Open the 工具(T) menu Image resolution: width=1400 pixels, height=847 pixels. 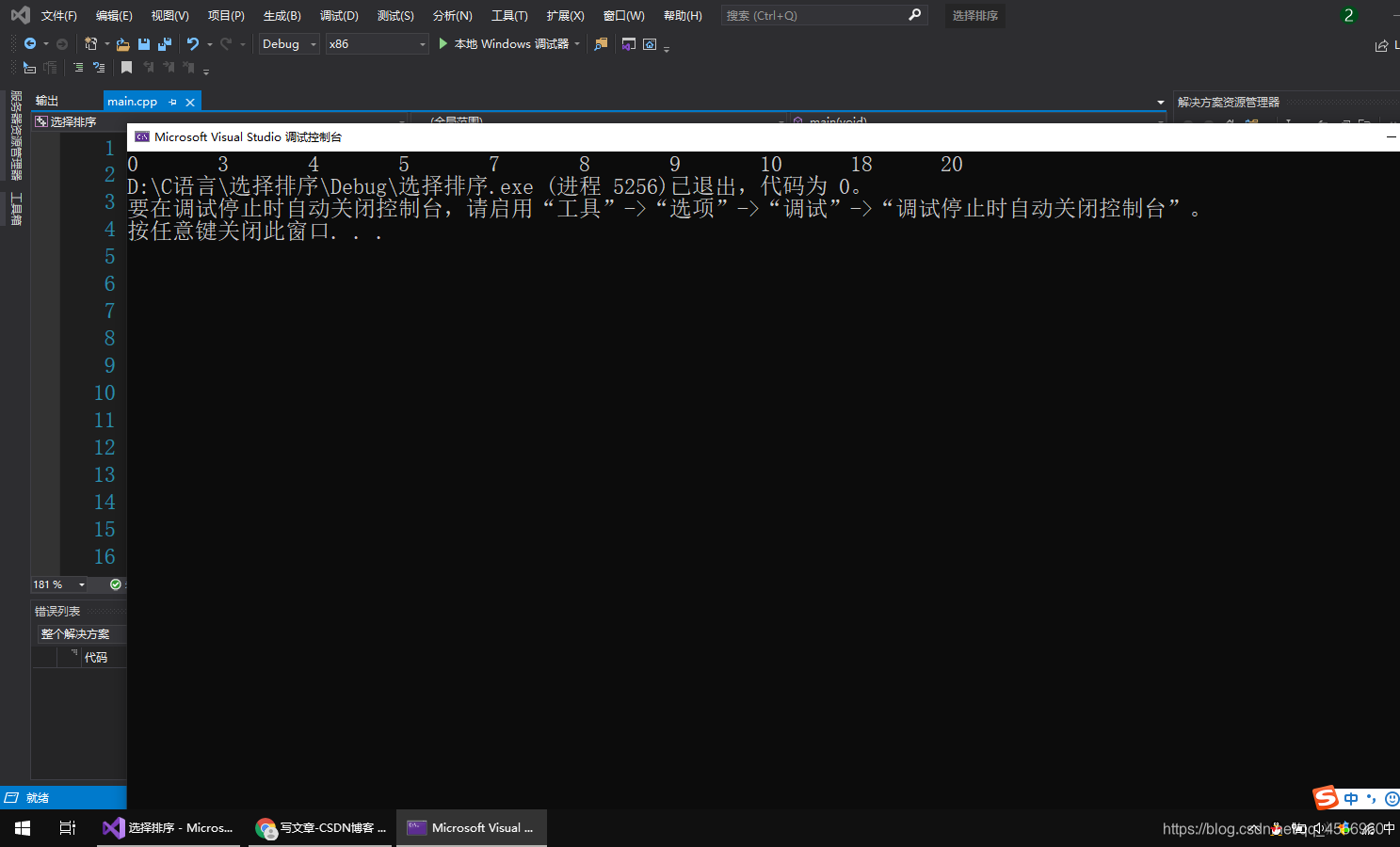pyautogui.click(x=509, y=15)
